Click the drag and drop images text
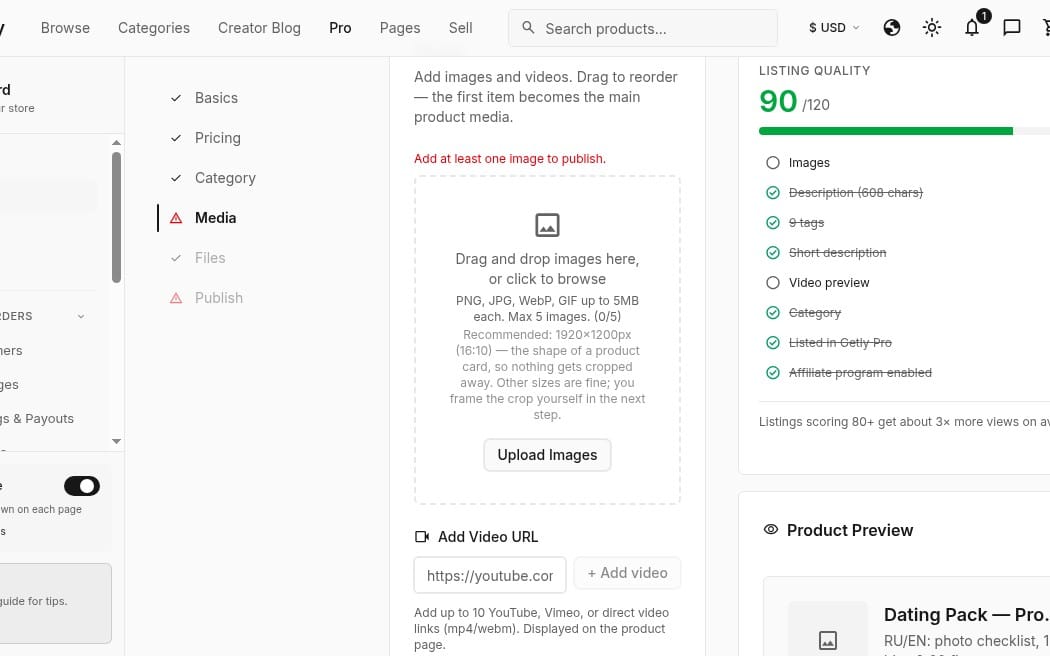Viewport: 1050px width, 656px height. click(x=547, y=269)
